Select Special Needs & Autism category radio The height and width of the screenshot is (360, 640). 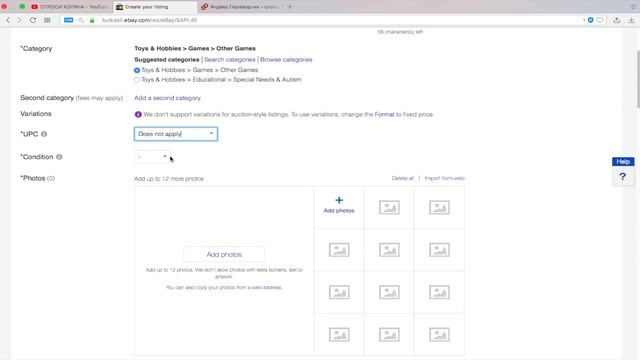[x=137, y=80]
